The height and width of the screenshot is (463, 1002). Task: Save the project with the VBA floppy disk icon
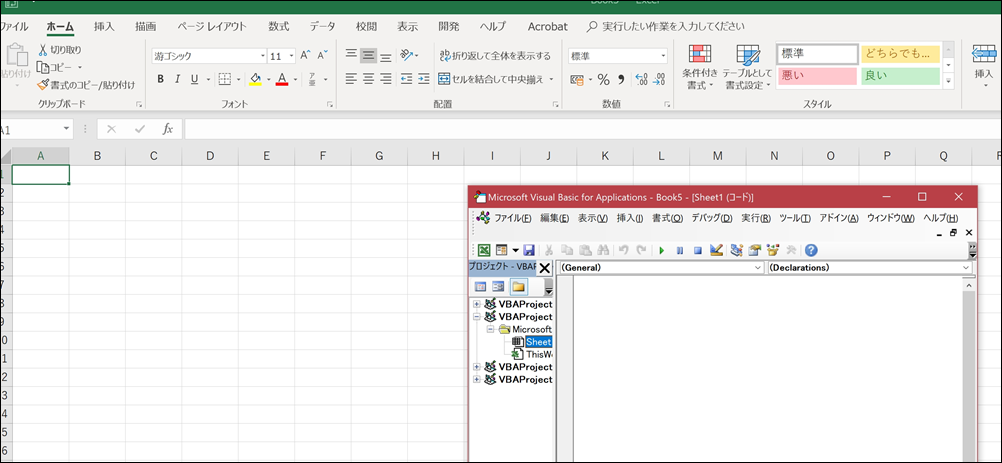(x=528, y=250)
